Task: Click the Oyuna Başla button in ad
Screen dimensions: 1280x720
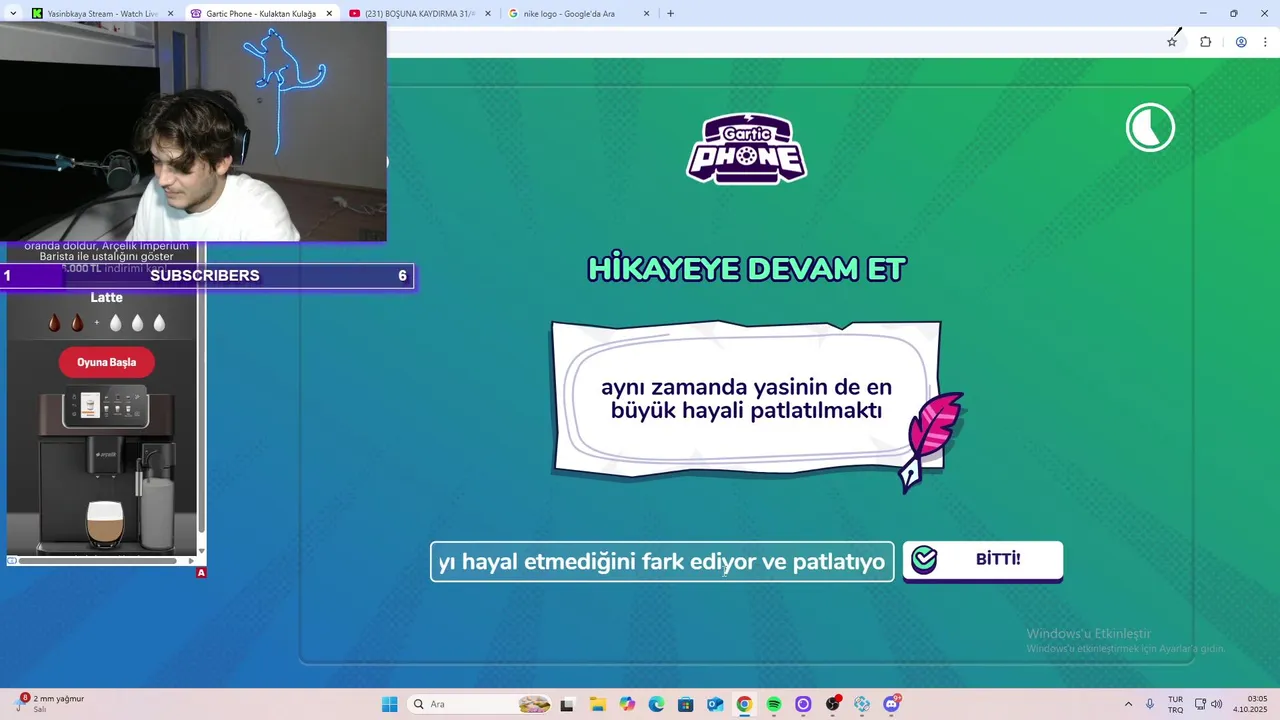Action: pyautogui.click(x=107, y=362)
